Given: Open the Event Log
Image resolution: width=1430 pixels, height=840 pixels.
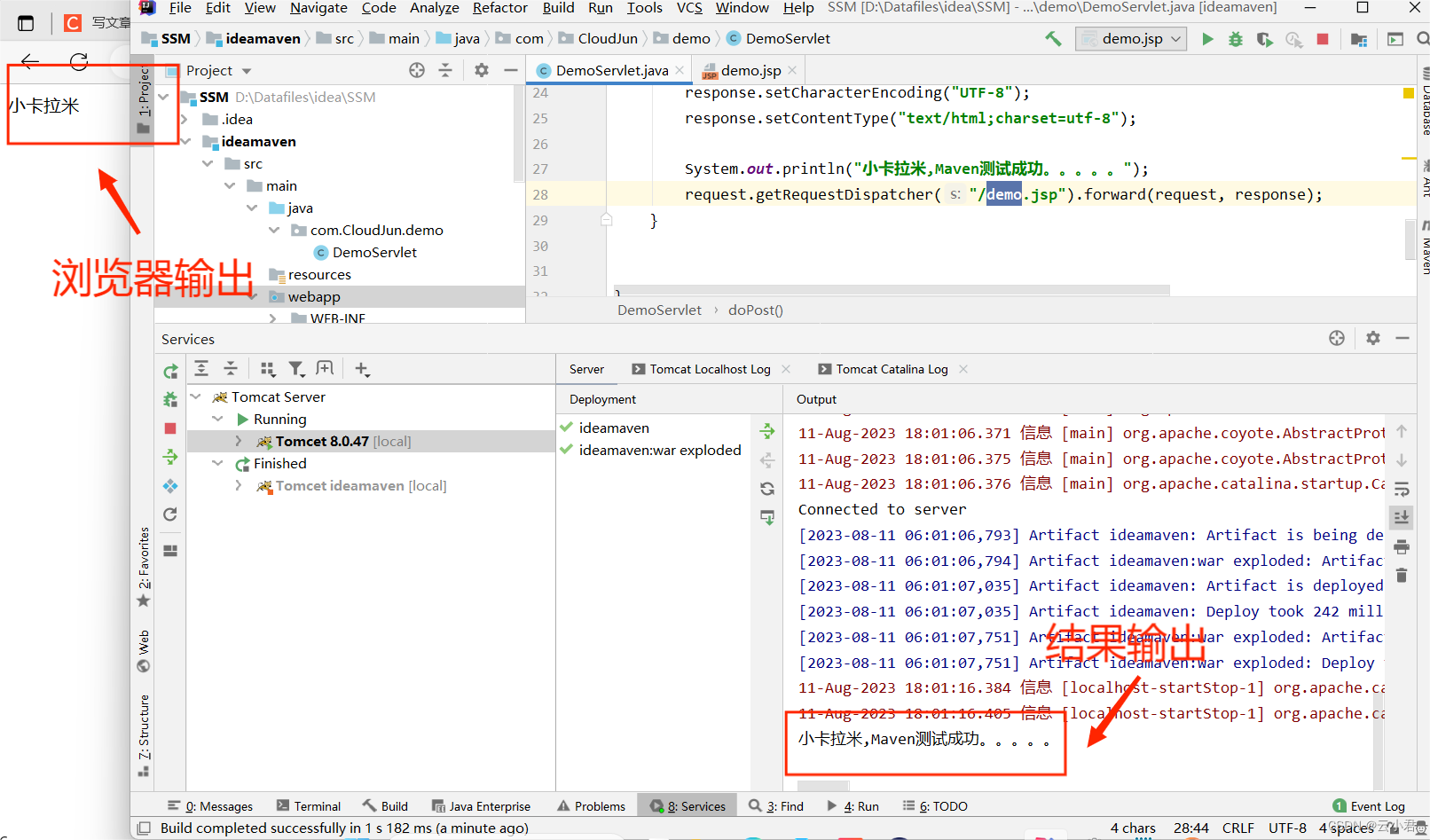Looking at the screenshot, I should point(1369,805).
